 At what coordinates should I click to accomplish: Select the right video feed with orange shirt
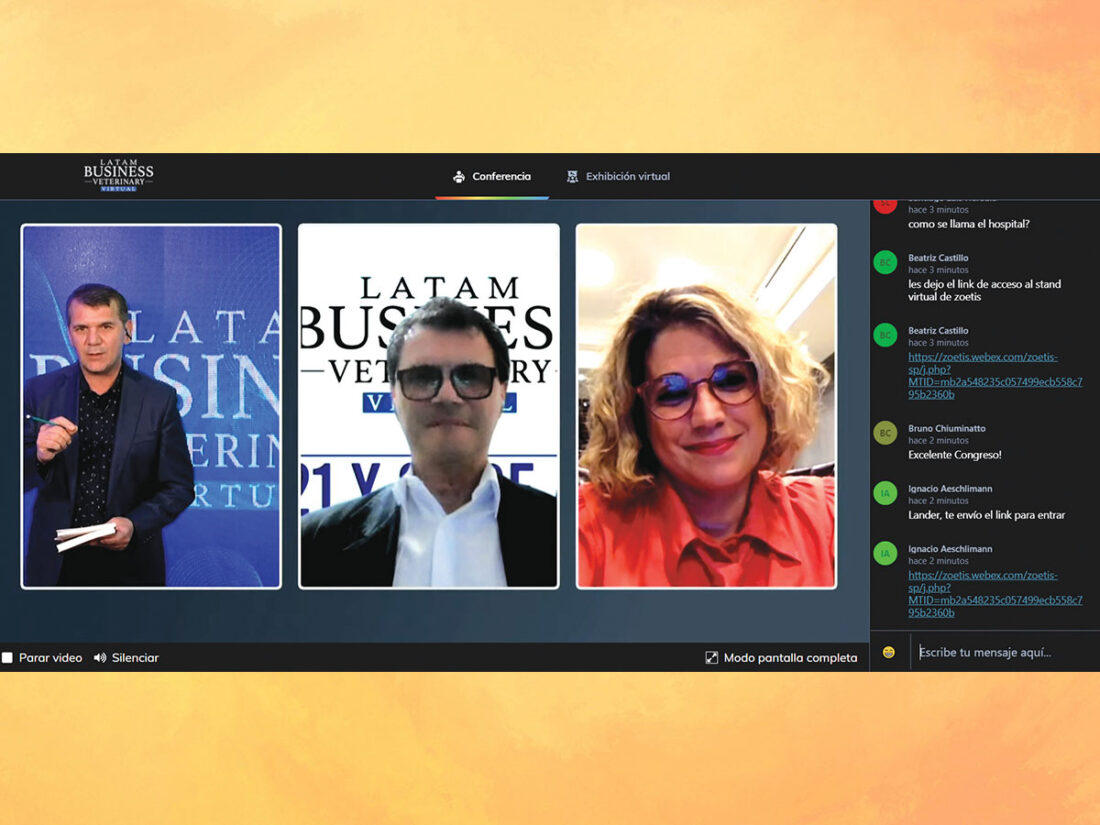(706, 406)
